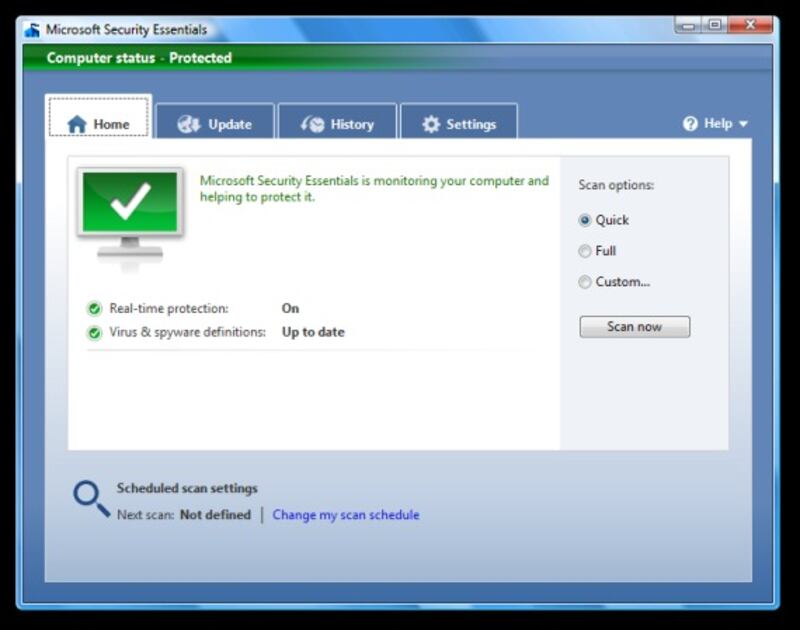Screen dimensions: 800x630
Task: Click the blue question mark Help icon
Action: [x=690, y=124]
